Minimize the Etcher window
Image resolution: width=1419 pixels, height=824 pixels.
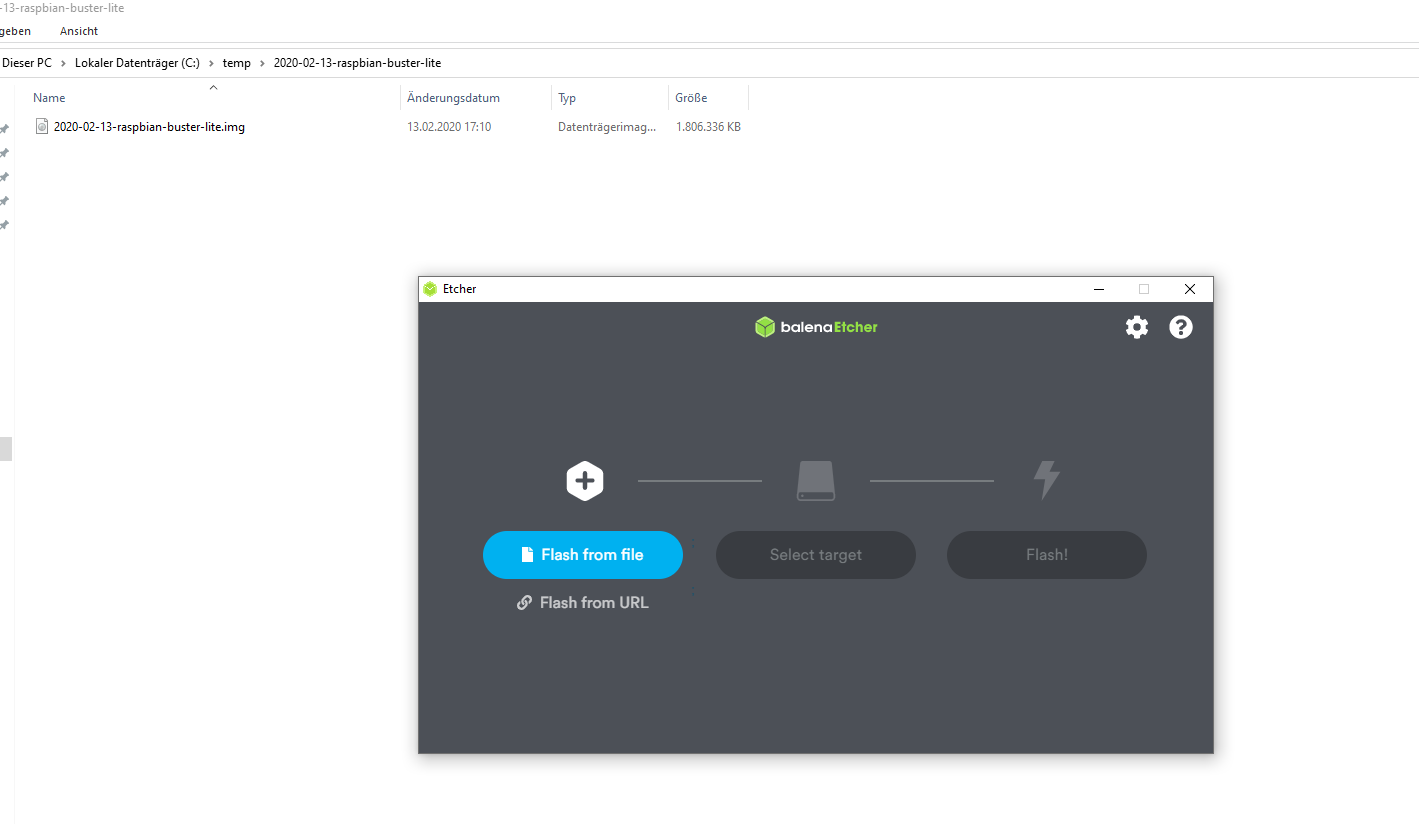(1099, 289)
